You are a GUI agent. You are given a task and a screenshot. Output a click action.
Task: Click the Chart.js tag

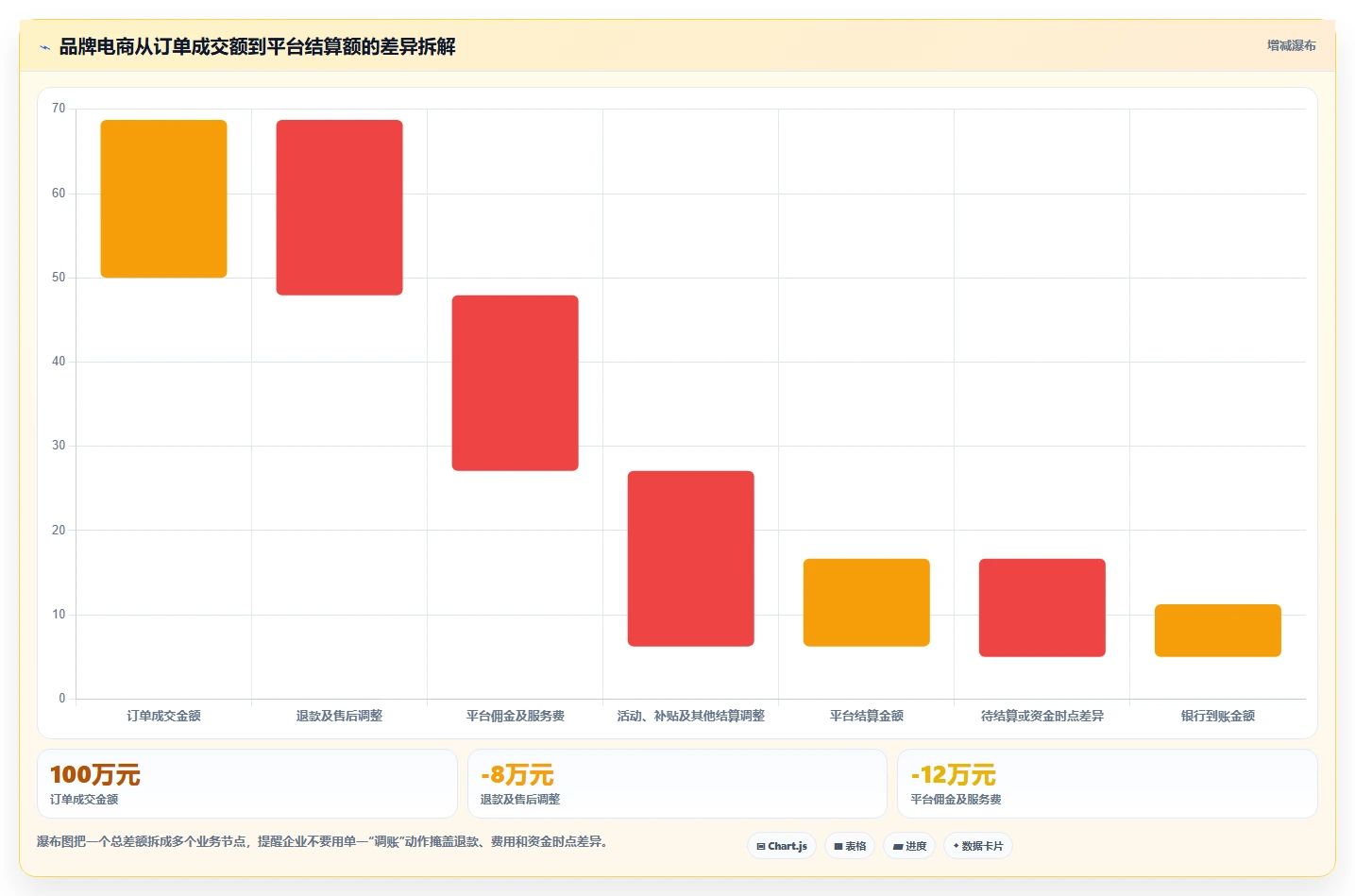(x=782, y=846)
